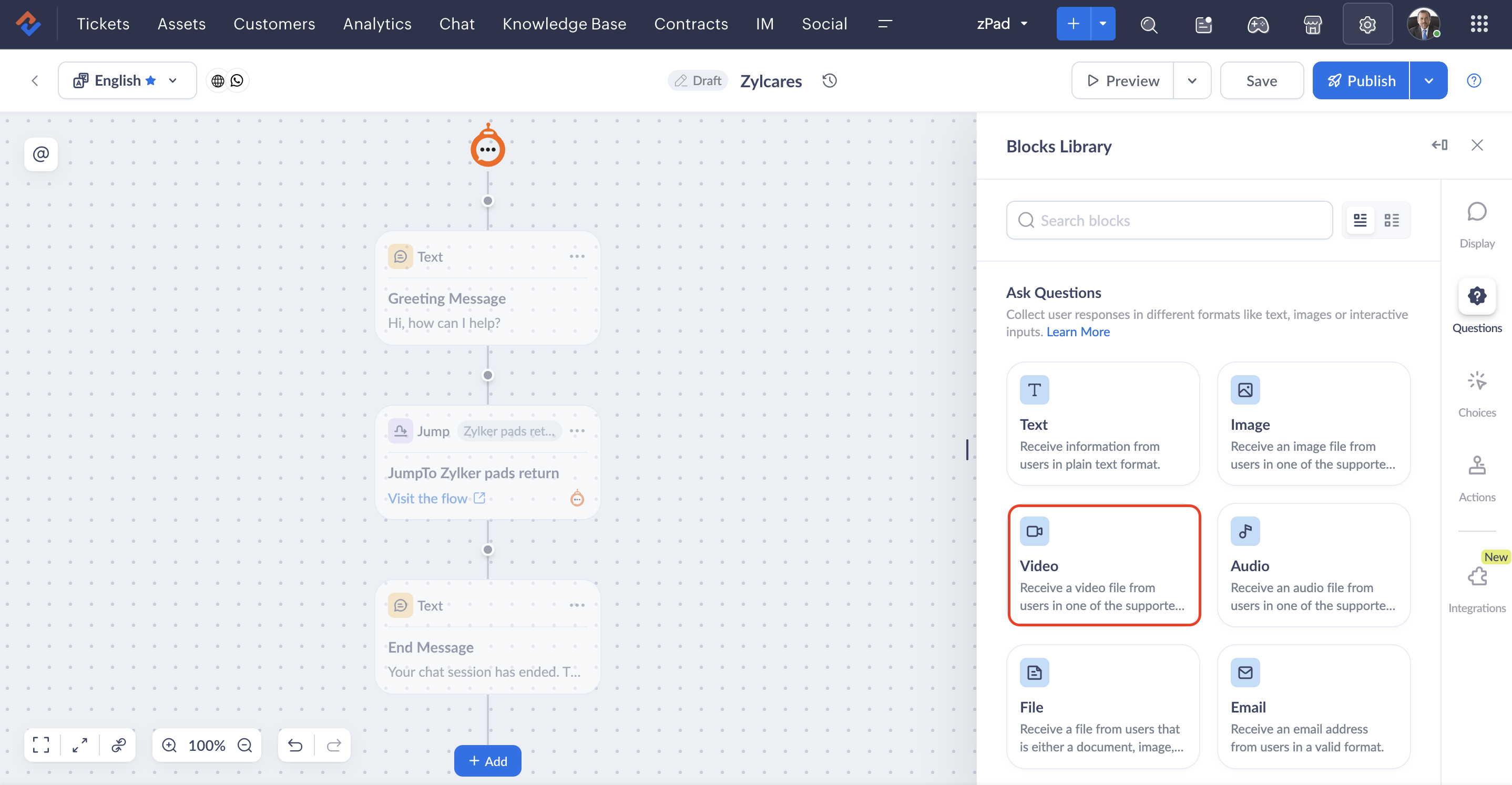Click the Learn More link
Image resolution: width=1512 pixels, height=785 pixels.
pyautogui.click(x=1078, y=332)
